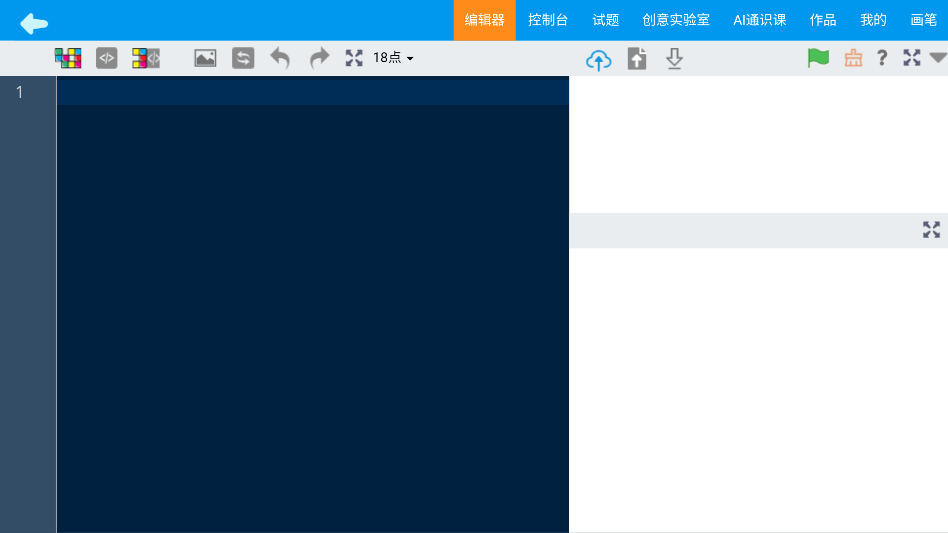Redo the last undone edit

(319, 58)
